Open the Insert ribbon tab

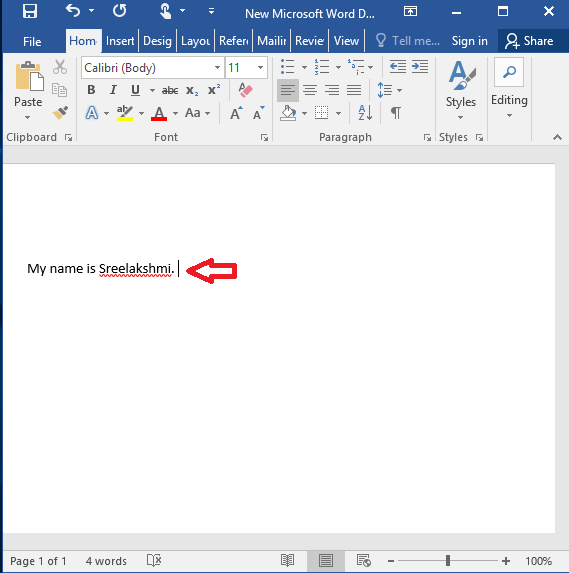click(120, 41)
